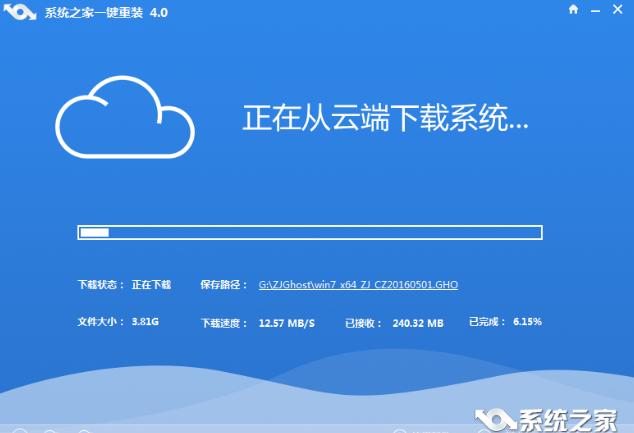Click the large cloud outline icon
634x433 pixels.
pos(124,121)
